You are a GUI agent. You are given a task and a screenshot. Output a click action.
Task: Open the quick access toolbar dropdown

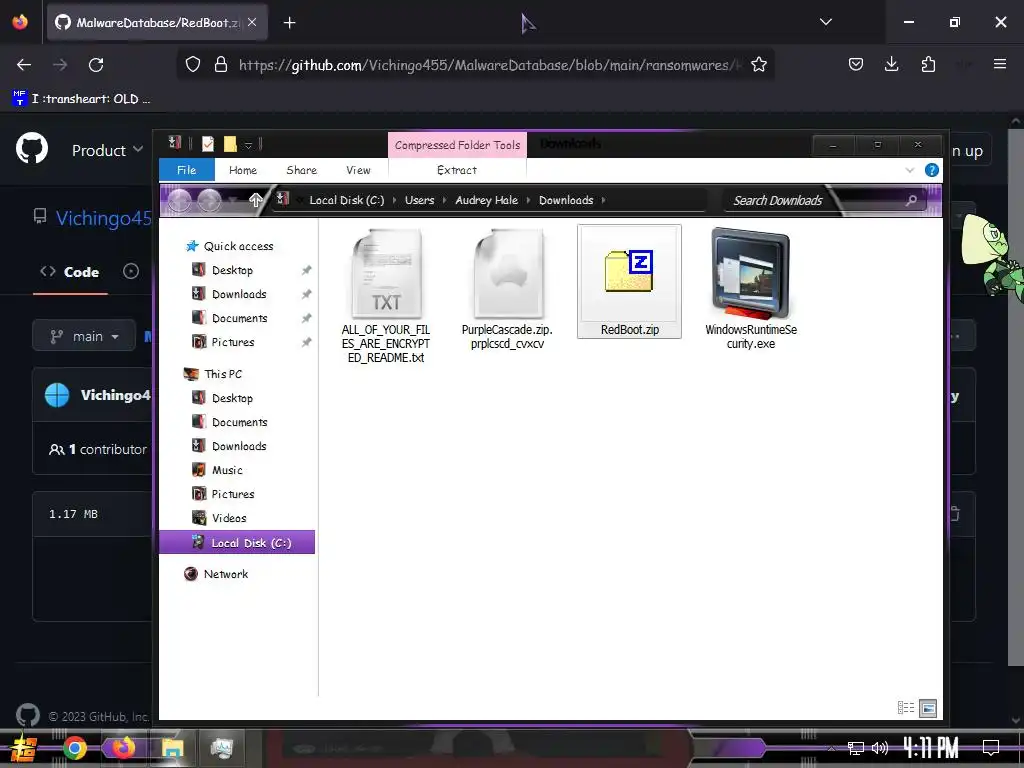[x=248, y=145]
